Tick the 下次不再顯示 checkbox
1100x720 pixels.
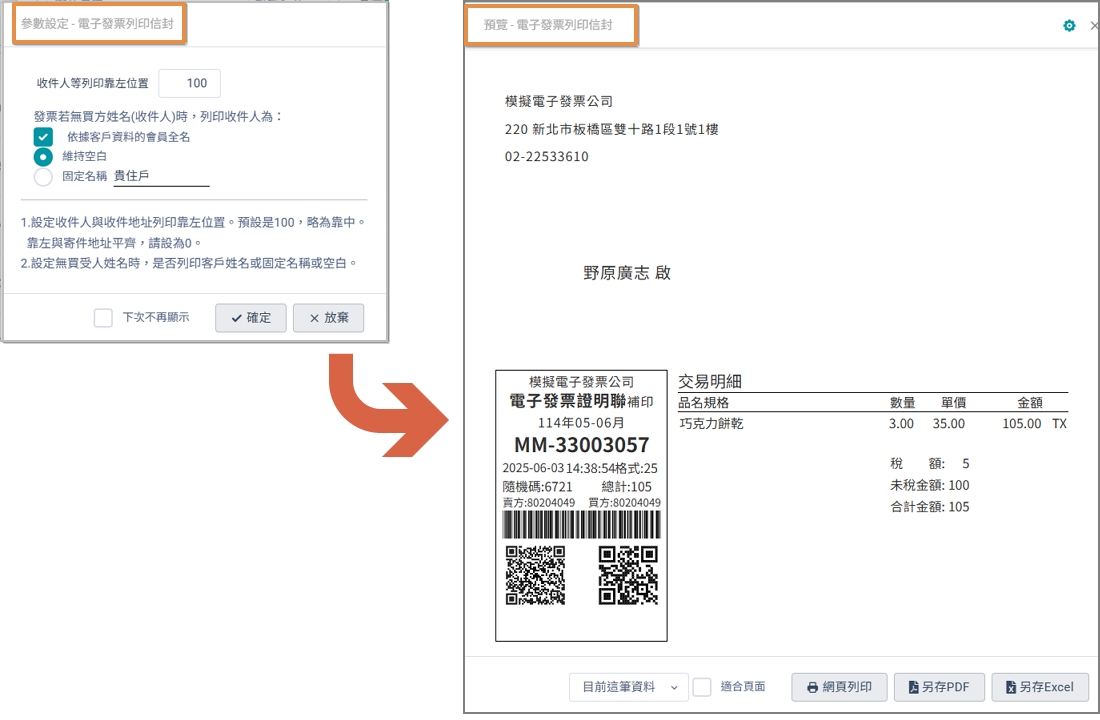pyautogui.click(x=103, y=318)
